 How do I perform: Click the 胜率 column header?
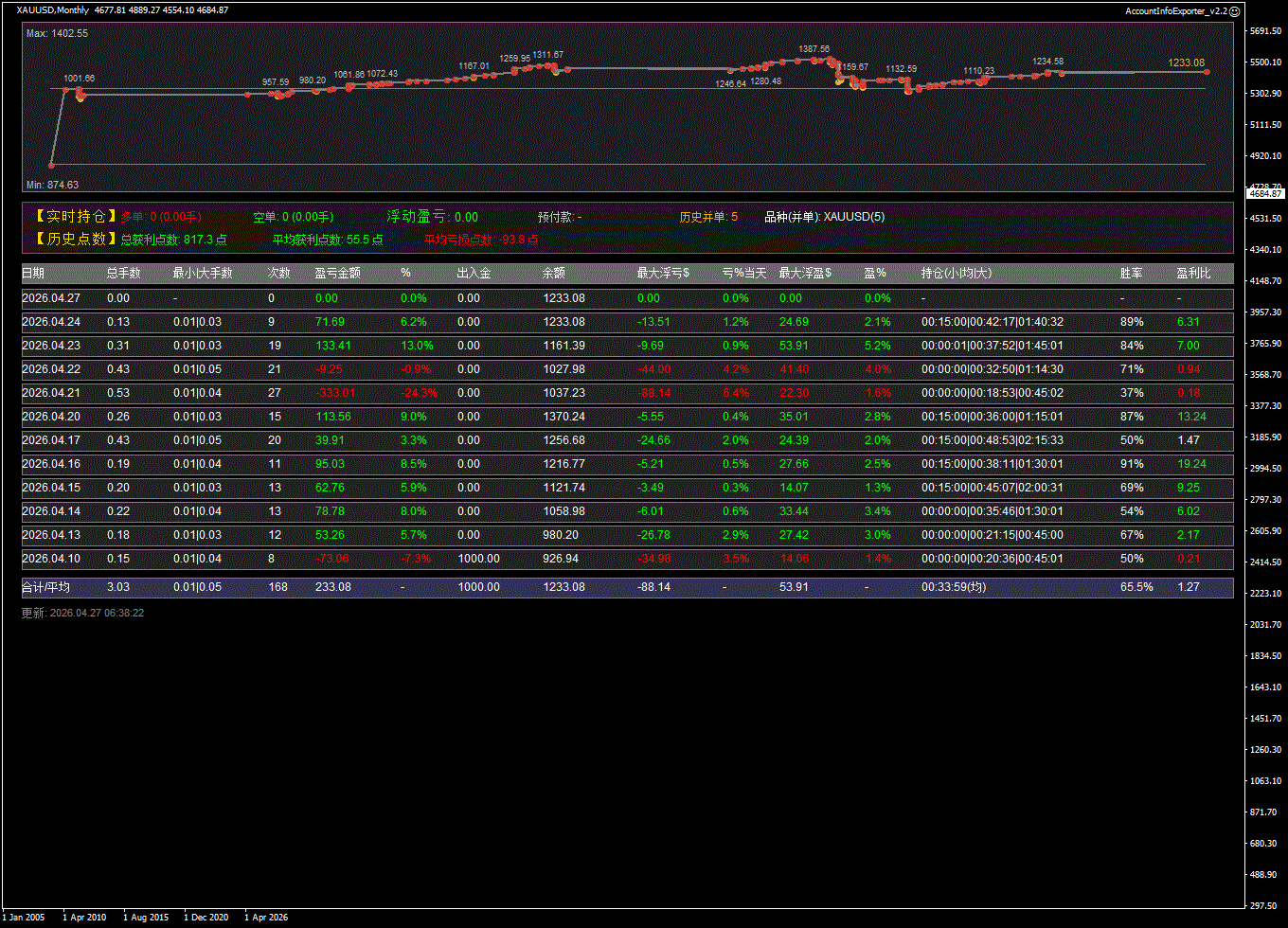click(x=1131, y=274)
